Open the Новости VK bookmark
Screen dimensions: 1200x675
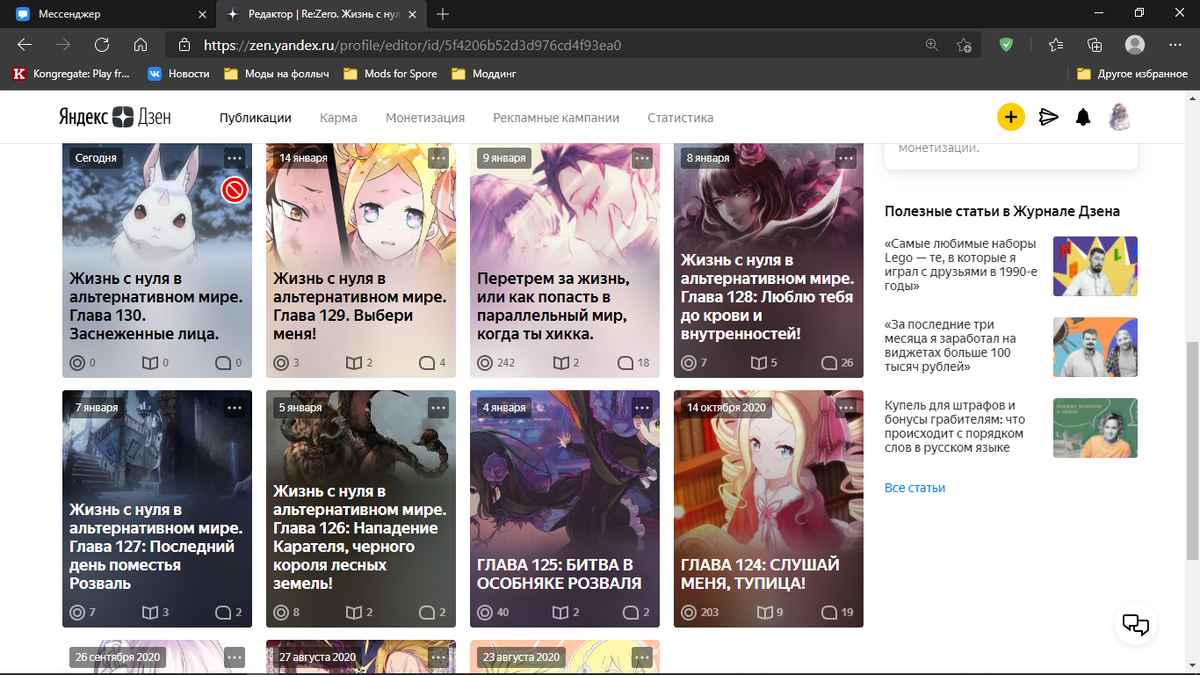tap(179, 73)
